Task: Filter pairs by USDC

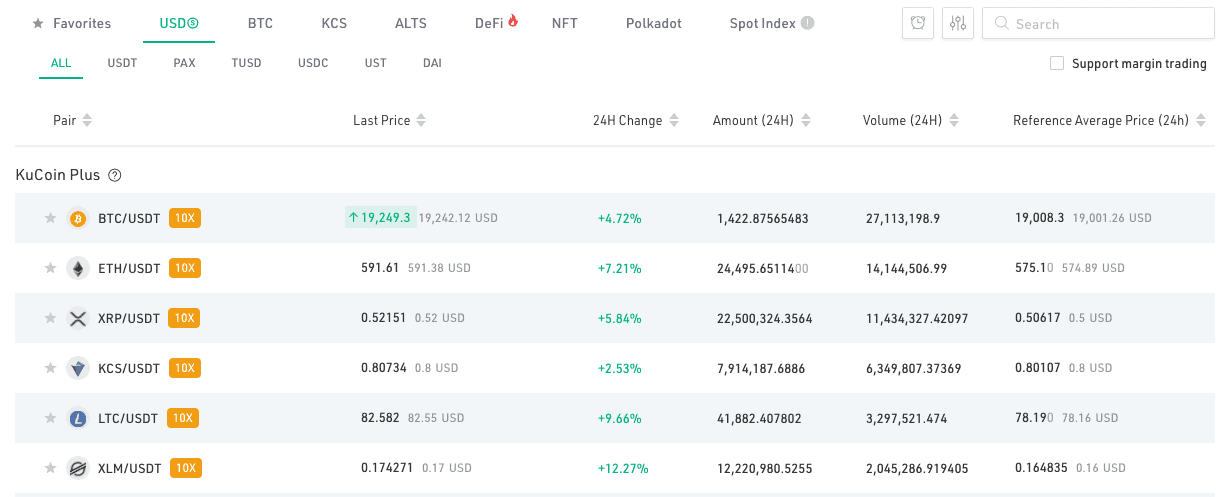Action: [313, 63]
